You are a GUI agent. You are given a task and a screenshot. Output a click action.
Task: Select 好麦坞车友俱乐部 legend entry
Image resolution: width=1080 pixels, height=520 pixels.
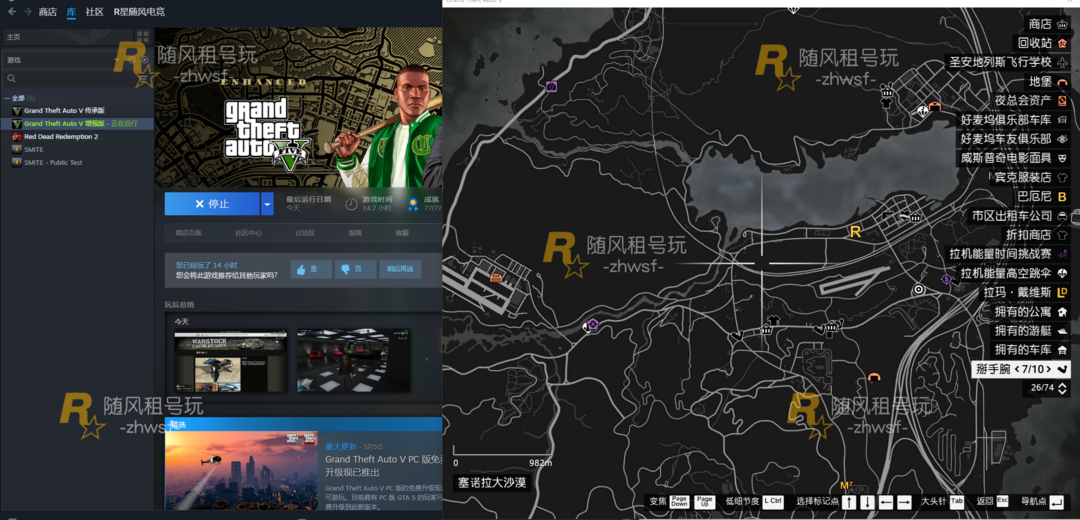(1014, 139)
